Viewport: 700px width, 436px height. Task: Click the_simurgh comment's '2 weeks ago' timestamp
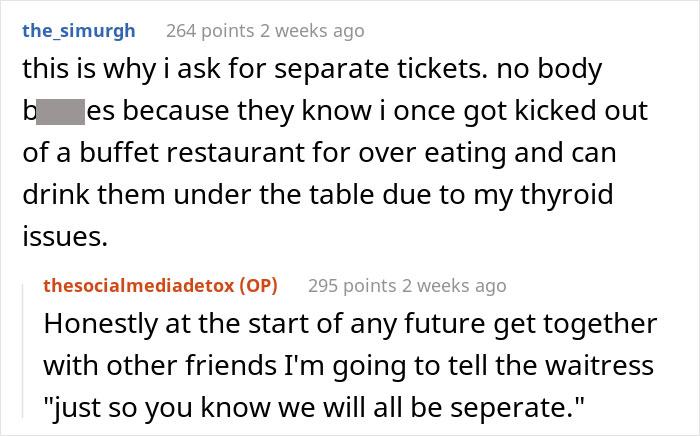point(313,31)
